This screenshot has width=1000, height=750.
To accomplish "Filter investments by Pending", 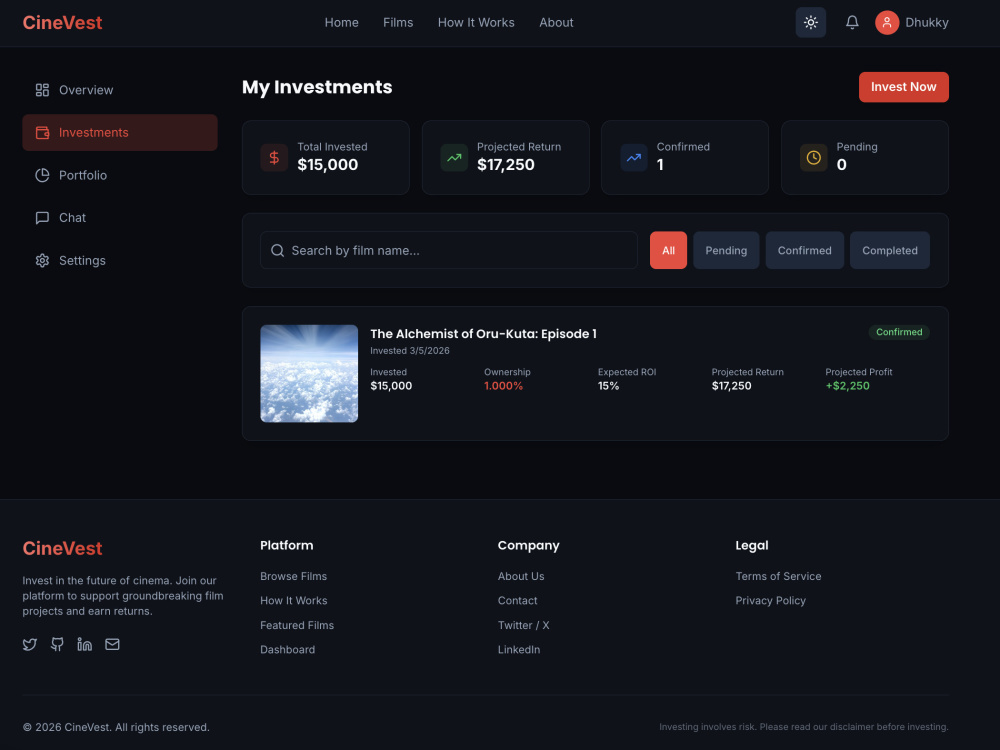I will click(726, 251).
